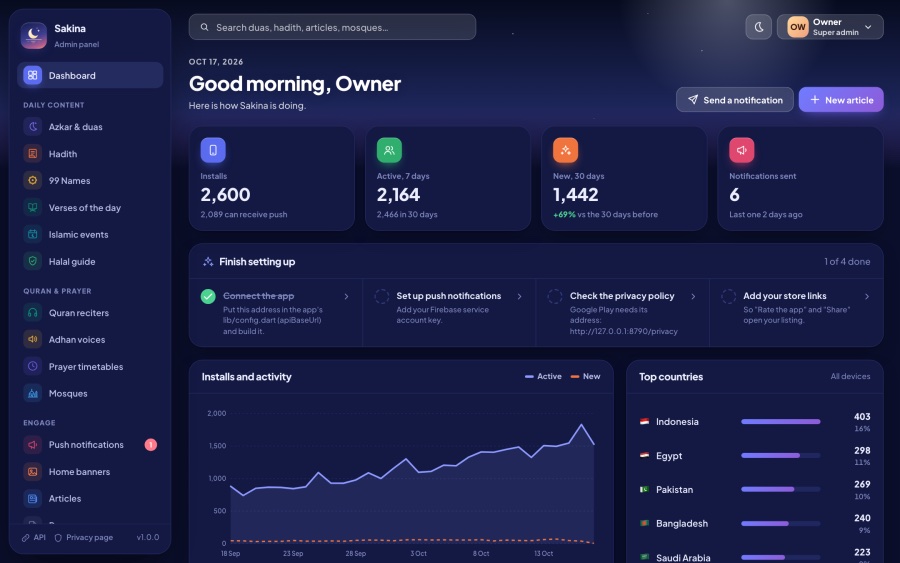900x563 pixels.
Task: Click the Verses of the day icon
Action: (x=33, y=207)
